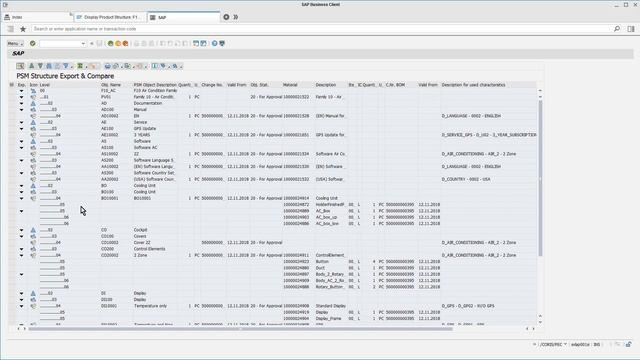Click the transaction code search field

[320, 29]
